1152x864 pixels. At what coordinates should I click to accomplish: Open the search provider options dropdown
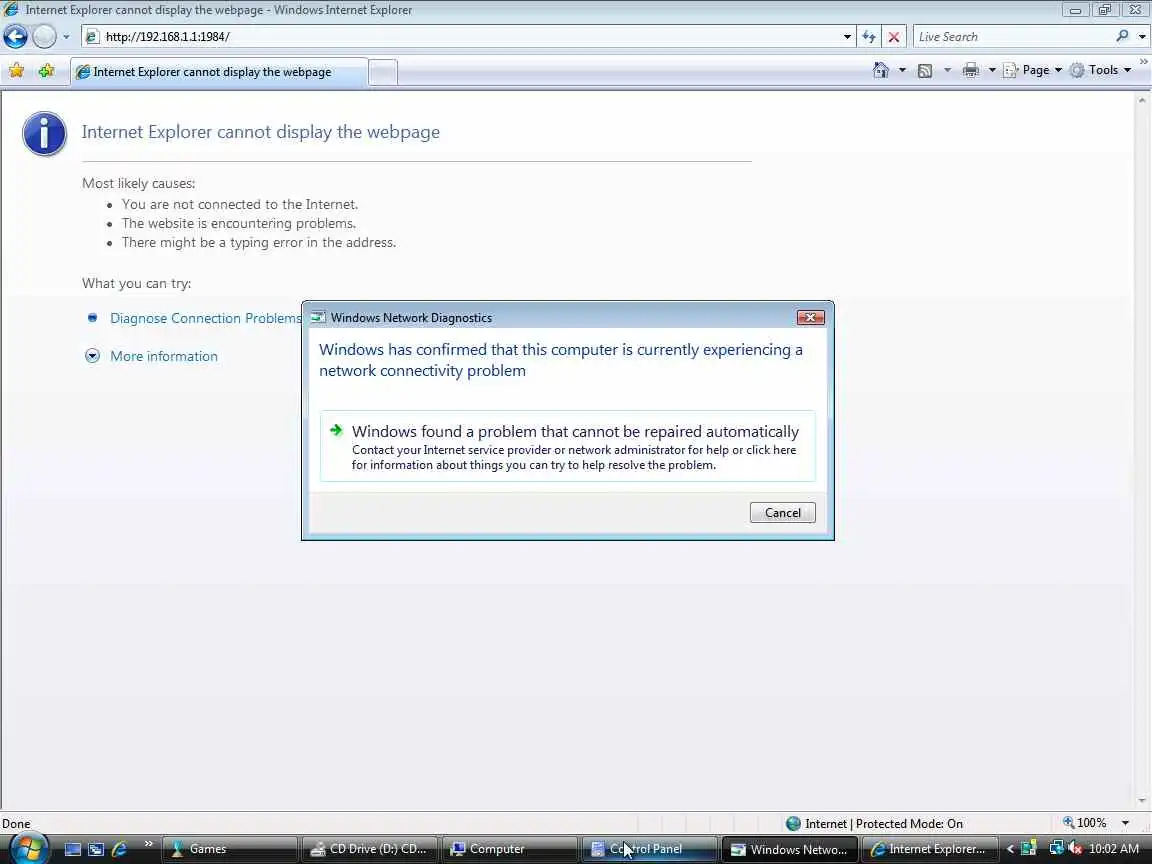click(1142, 36)
